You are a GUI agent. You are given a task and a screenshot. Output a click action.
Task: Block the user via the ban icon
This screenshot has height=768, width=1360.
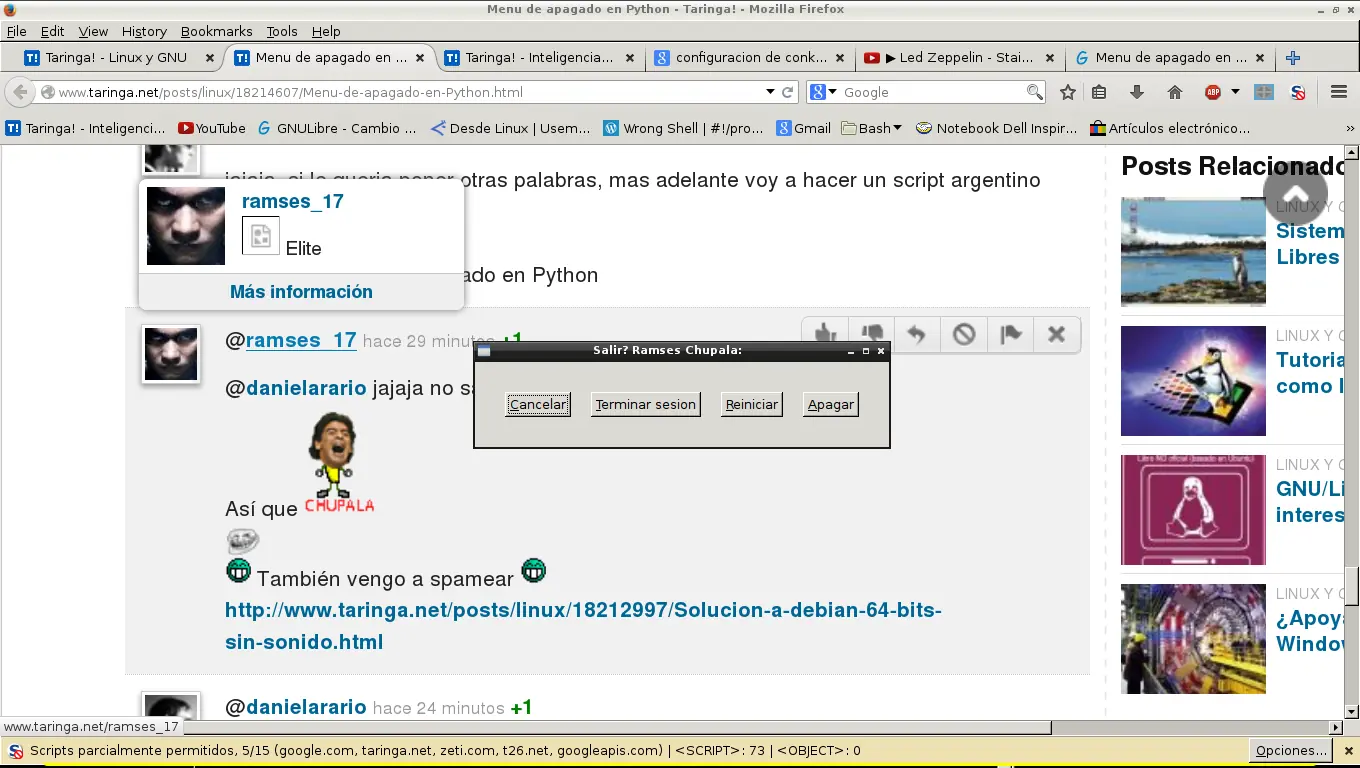[x=964, y=334]
